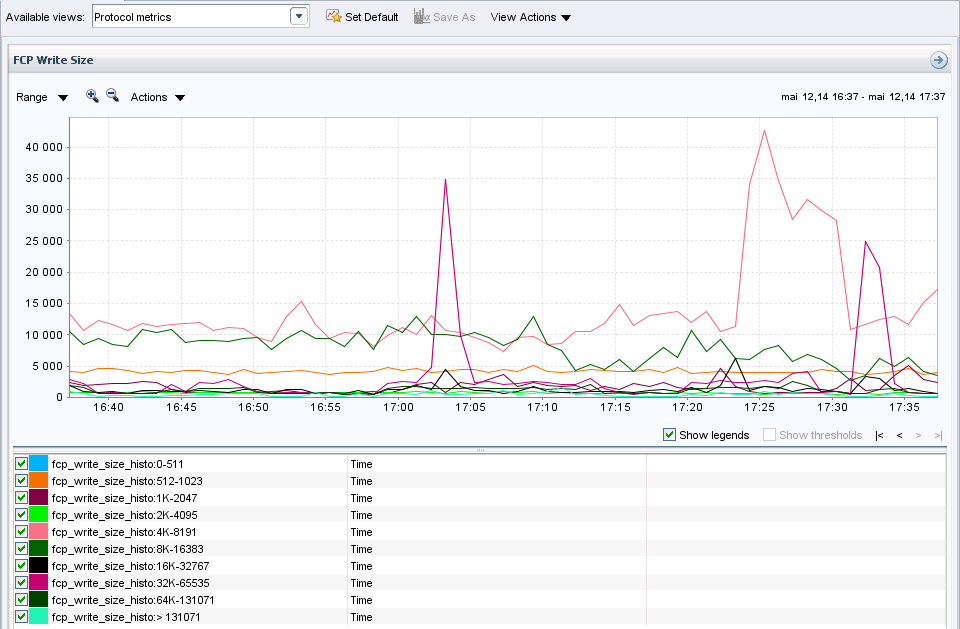Uncheck the Show legends checkbox
Image resolution: width=960 pixels, height=629 pixels.
pos(670,435)
